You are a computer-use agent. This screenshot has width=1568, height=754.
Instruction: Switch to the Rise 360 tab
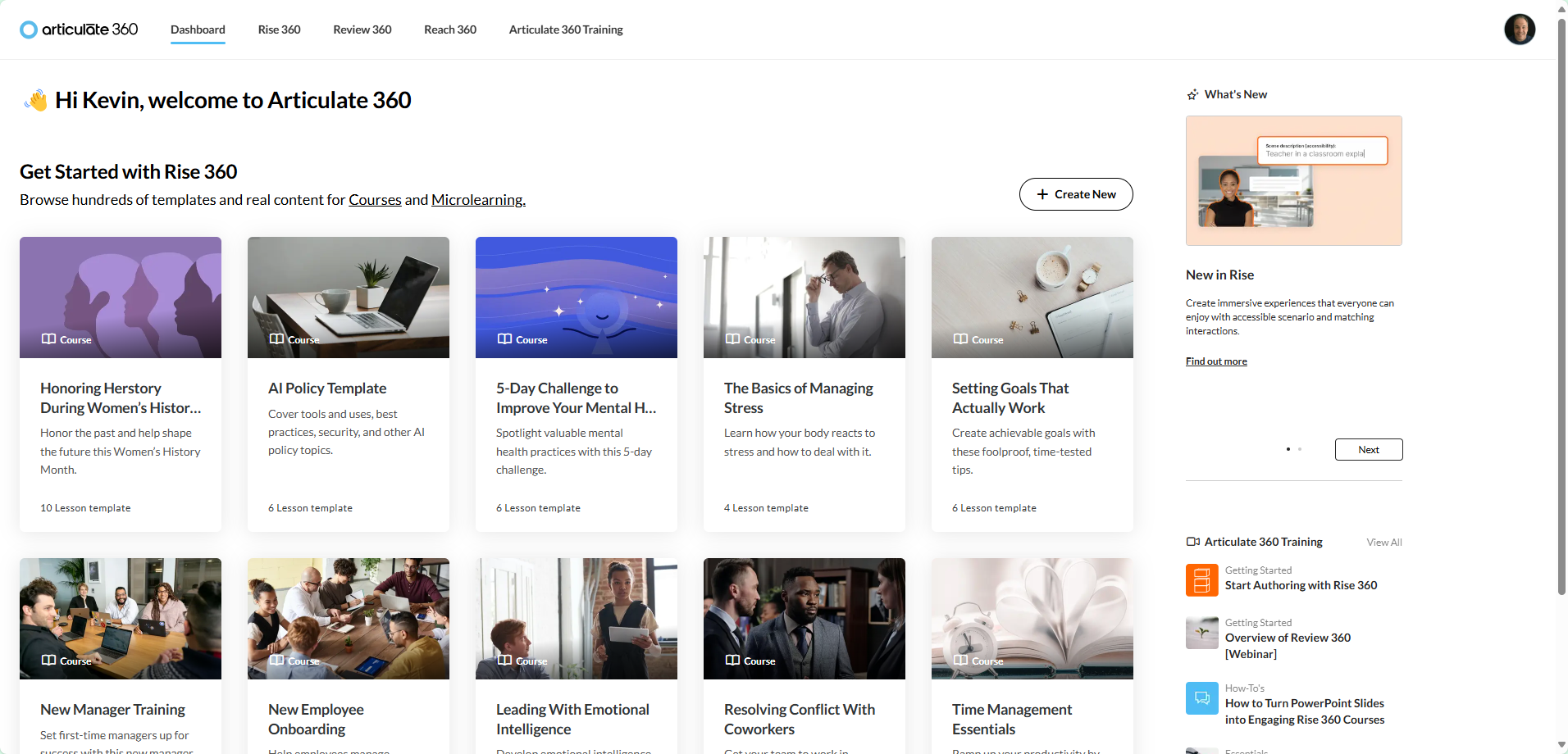279,30
